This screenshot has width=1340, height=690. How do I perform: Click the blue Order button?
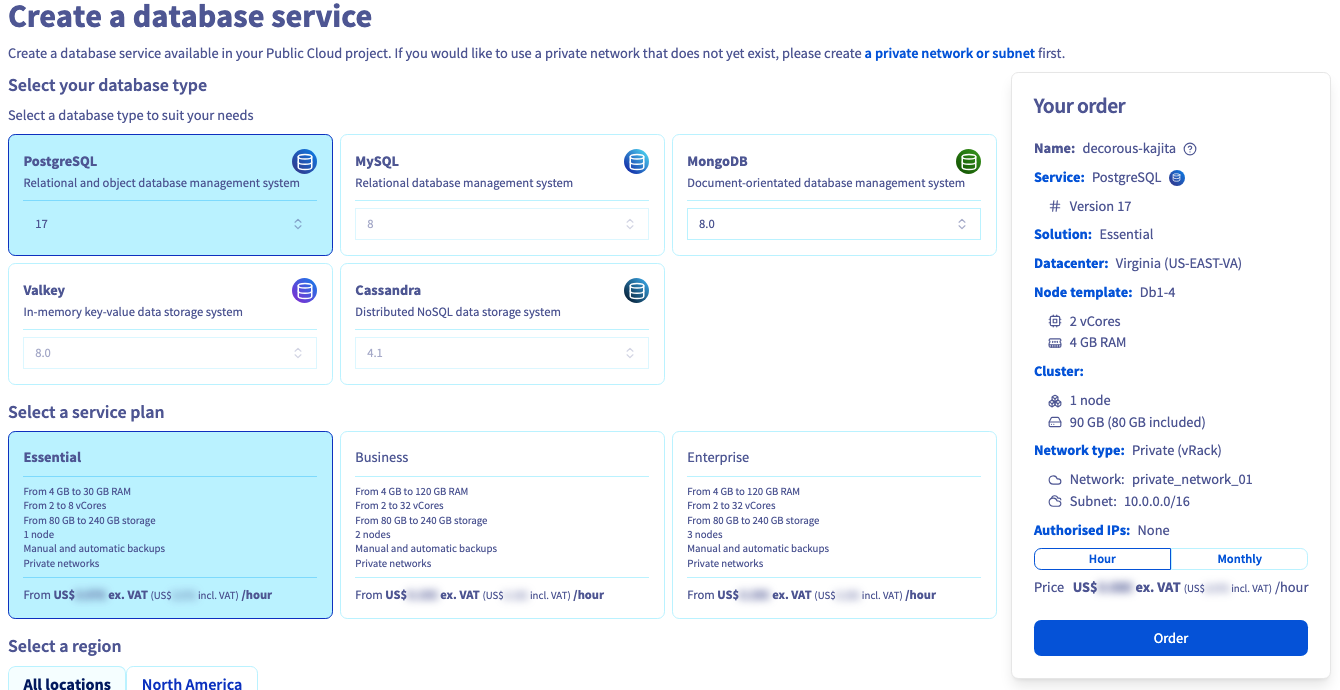1171,638
